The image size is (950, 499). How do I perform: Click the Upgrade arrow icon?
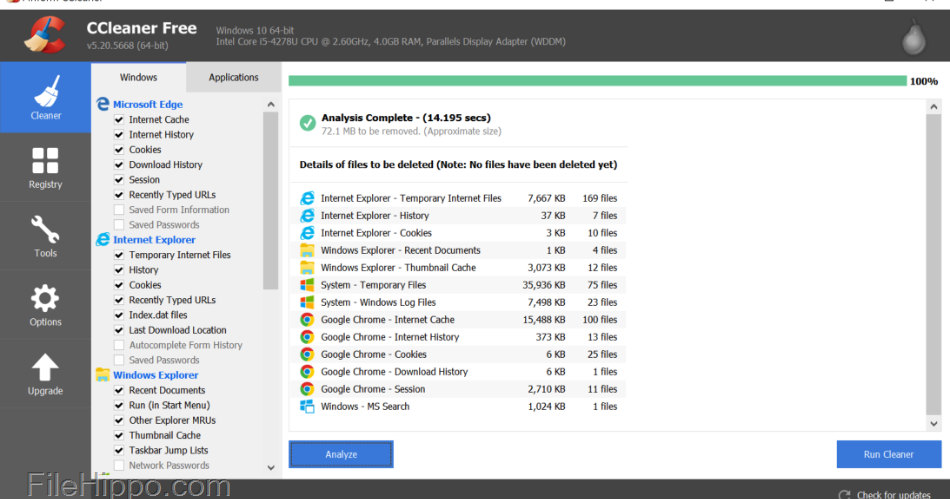tap(45, 368)
